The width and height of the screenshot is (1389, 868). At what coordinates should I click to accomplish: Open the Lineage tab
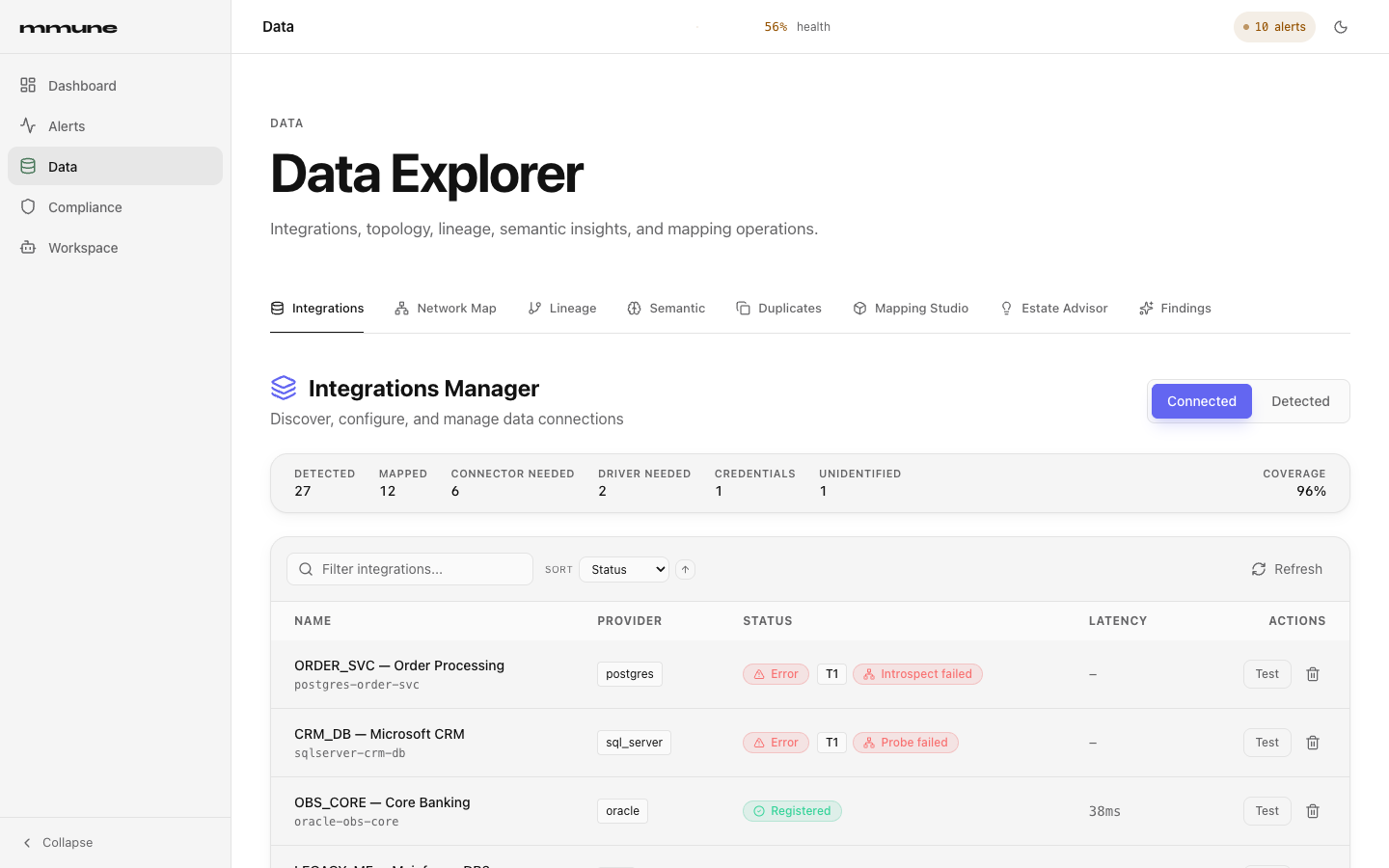(562, 309)
